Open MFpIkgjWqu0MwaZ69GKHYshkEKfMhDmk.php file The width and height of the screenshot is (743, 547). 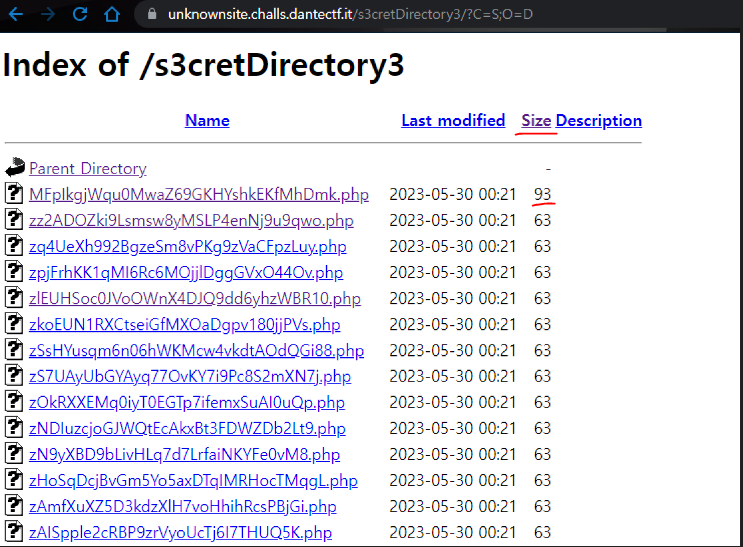click(x=199, y=194)
